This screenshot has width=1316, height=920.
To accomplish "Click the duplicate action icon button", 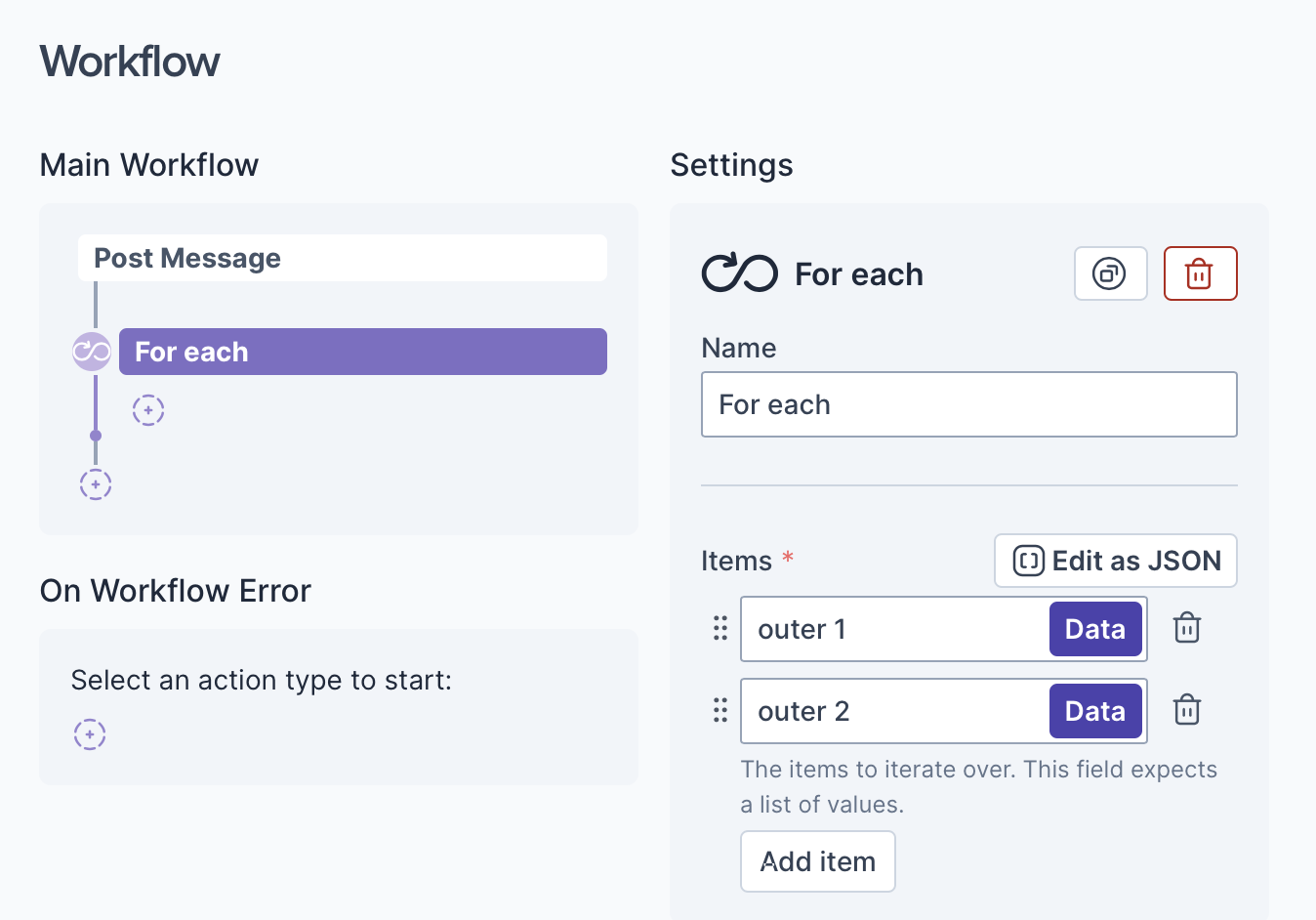I will 1110,273.
